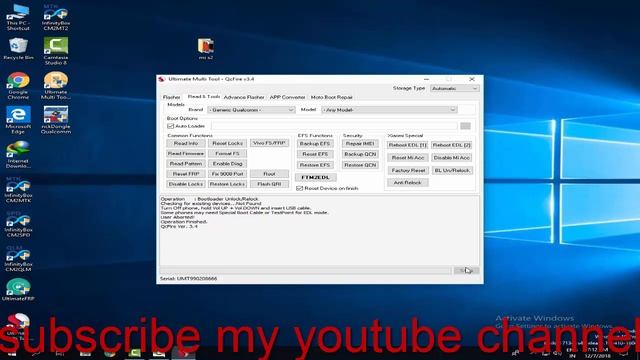Launch InfinityBox CM2MT2 desktop icon
The height and width of the screenshot is (360, 640).
tap(56, 17)
